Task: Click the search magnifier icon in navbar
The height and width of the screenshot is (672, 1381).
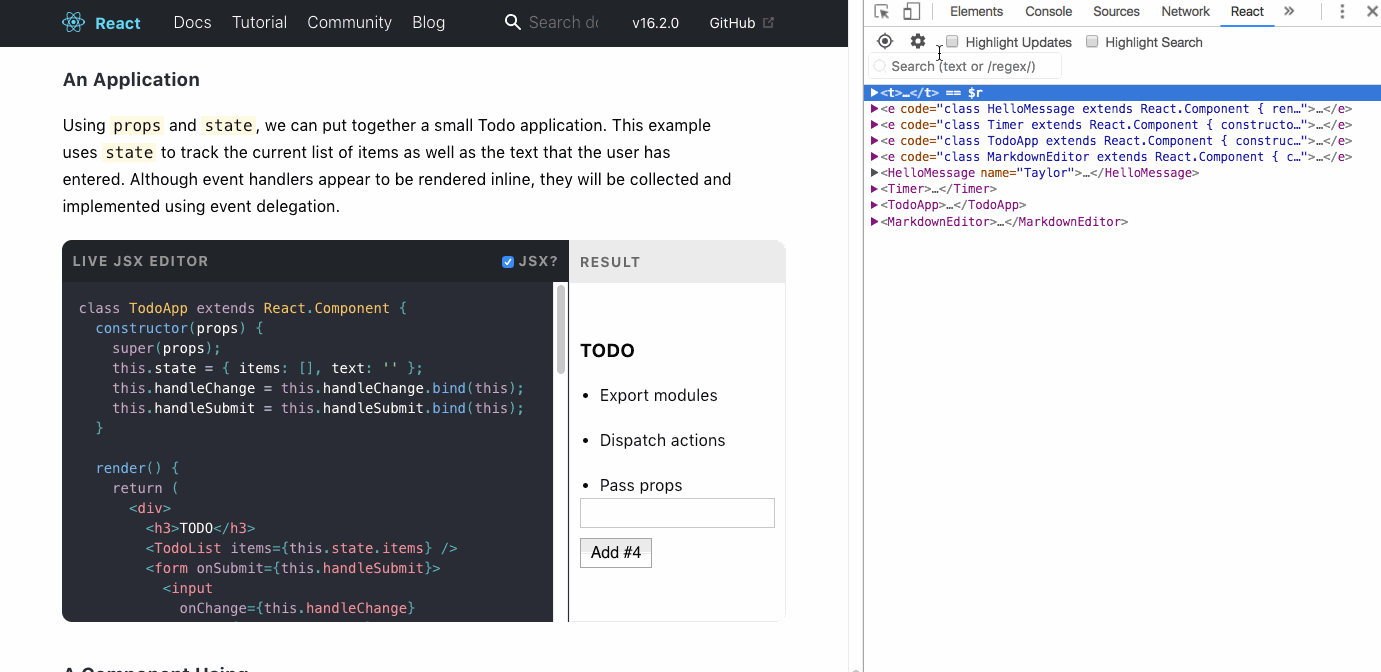Action: coord(513,22)
